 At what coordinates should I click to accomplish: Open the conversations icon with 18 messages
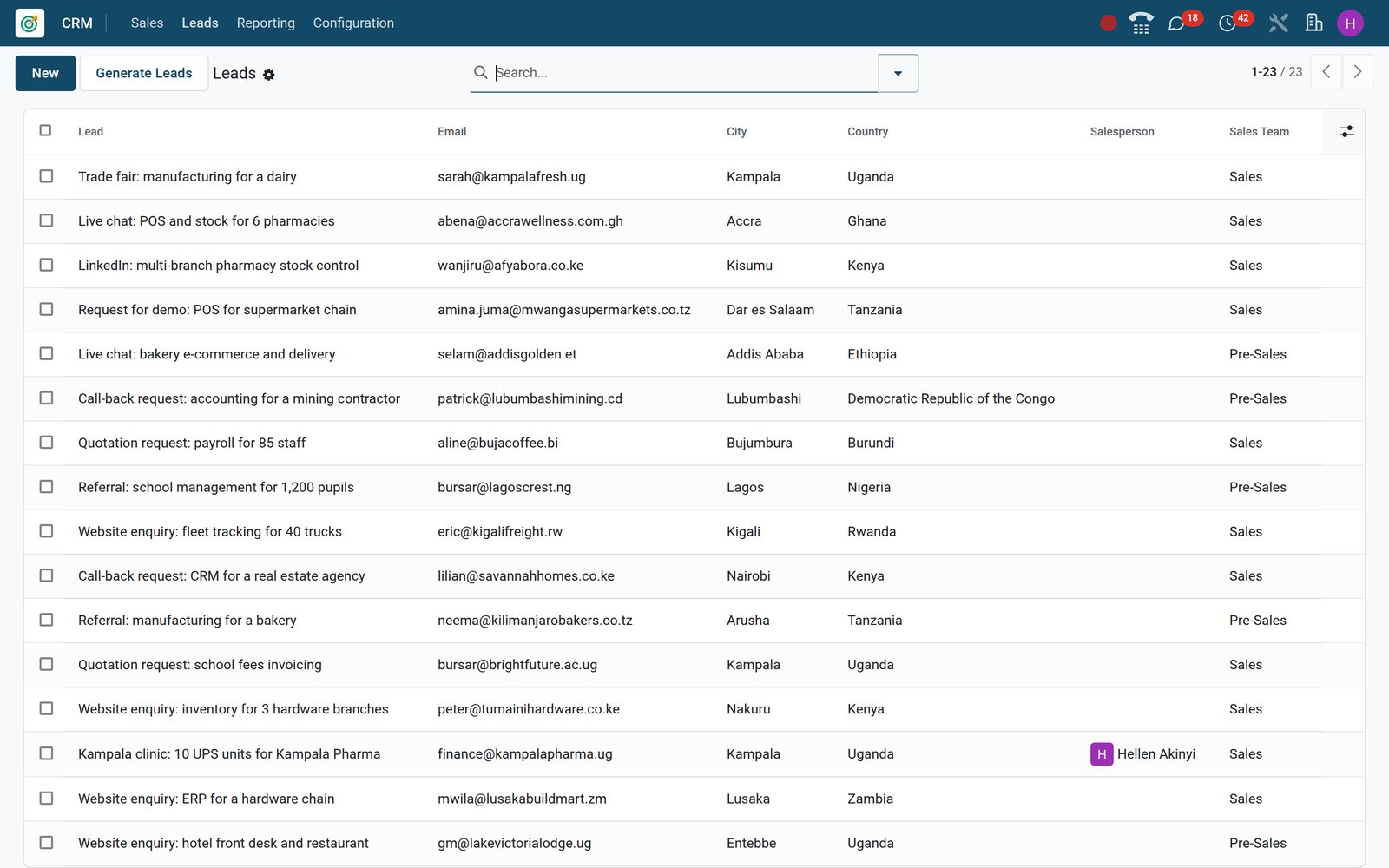click(x=1176, y=23)
